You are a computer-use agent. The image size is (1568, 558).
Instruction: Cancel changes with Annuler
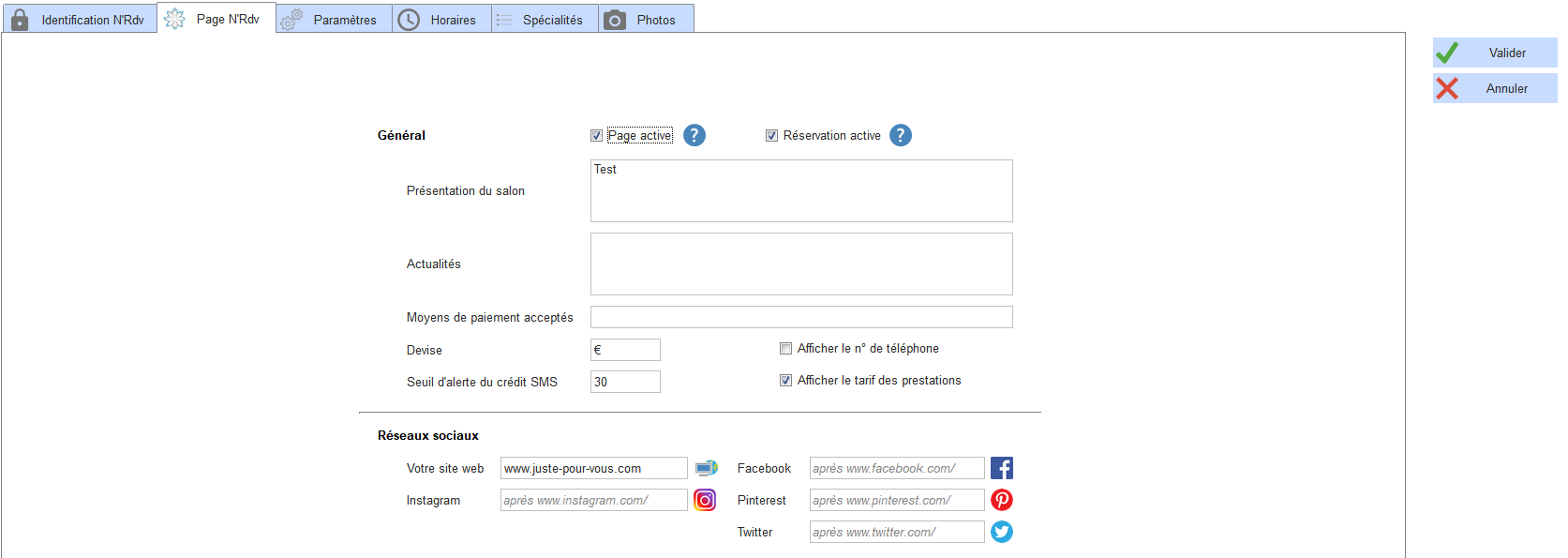[1495, 88]
